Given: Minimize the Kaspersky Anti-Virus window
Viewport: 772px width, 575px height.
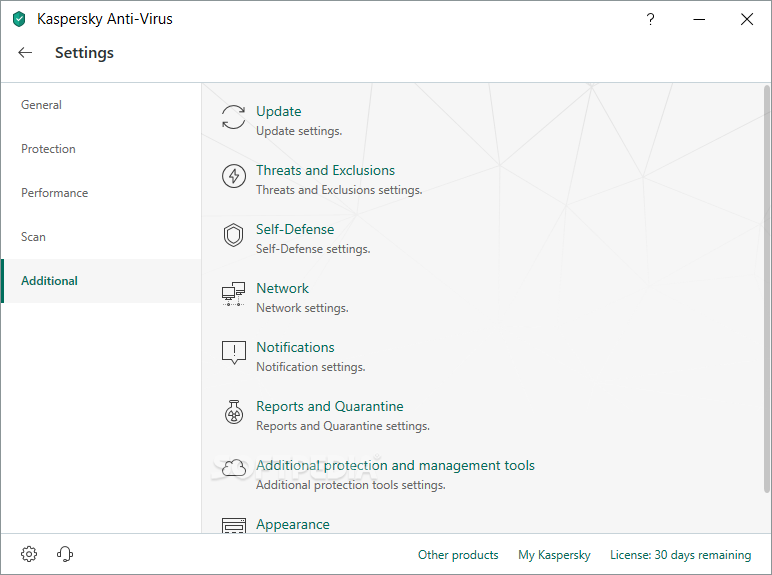Looking at the screenshot, I should pos(699,19).
